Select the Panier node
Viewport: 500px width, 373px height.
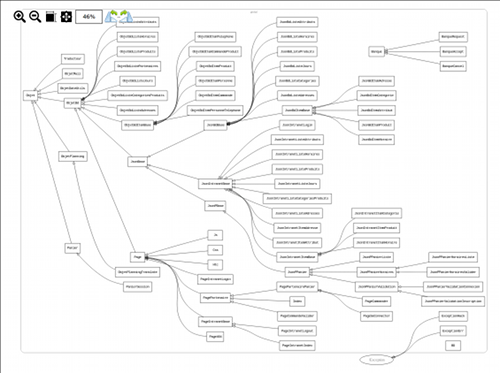(x=72, y=248)
